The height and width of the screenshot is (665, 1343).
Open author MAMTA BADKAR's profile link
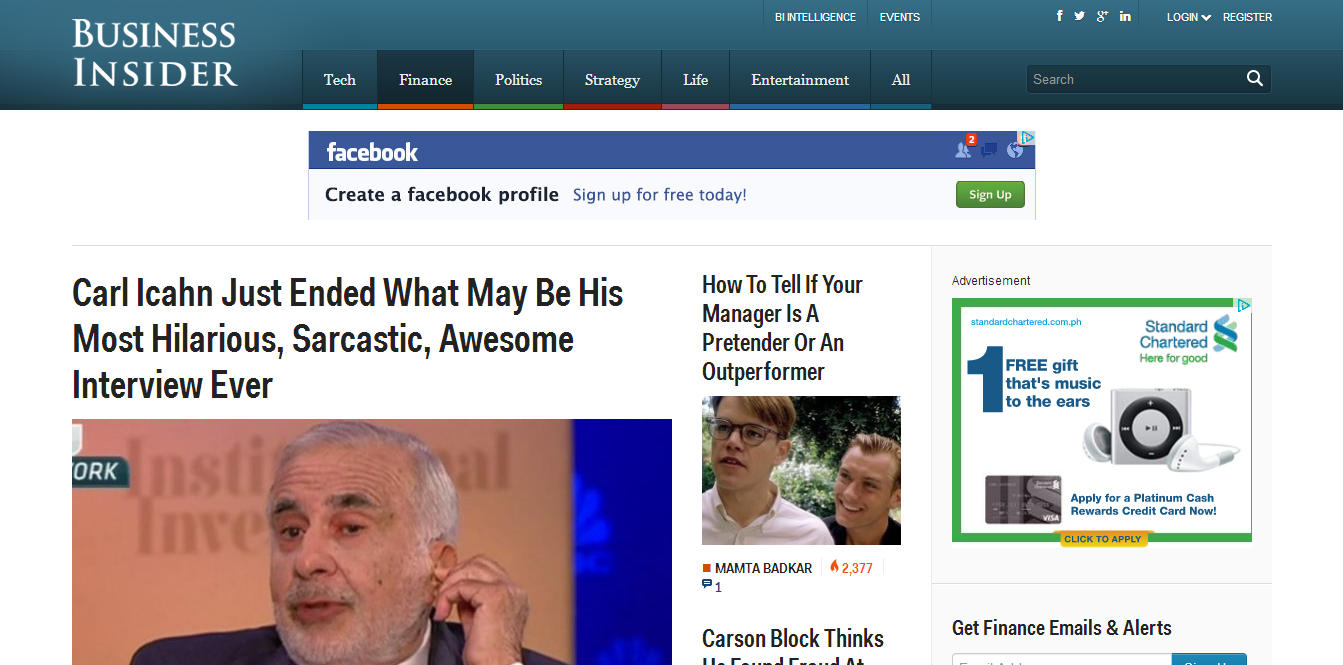(765, 566)
